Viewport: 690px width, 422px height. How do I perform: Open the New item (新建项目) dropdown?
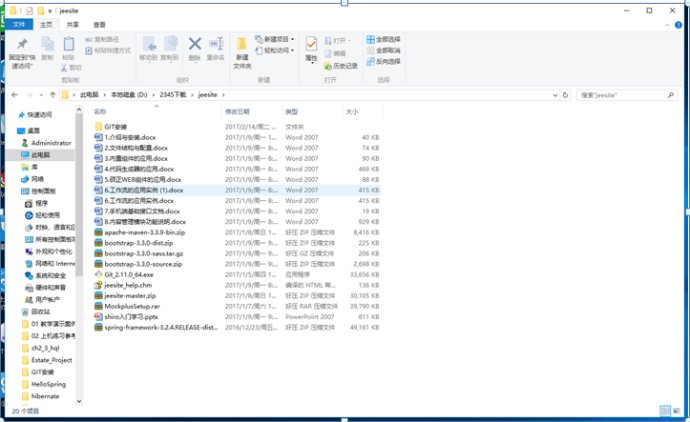[x=275, y=40]
